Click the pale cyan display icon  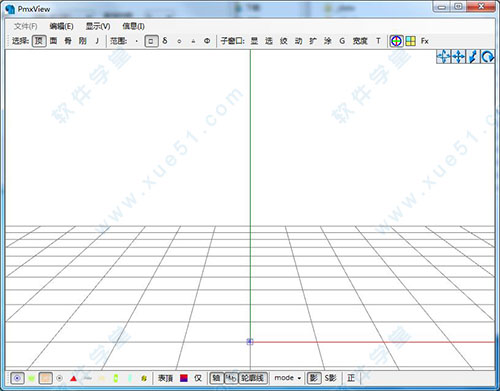coord(130,378)
